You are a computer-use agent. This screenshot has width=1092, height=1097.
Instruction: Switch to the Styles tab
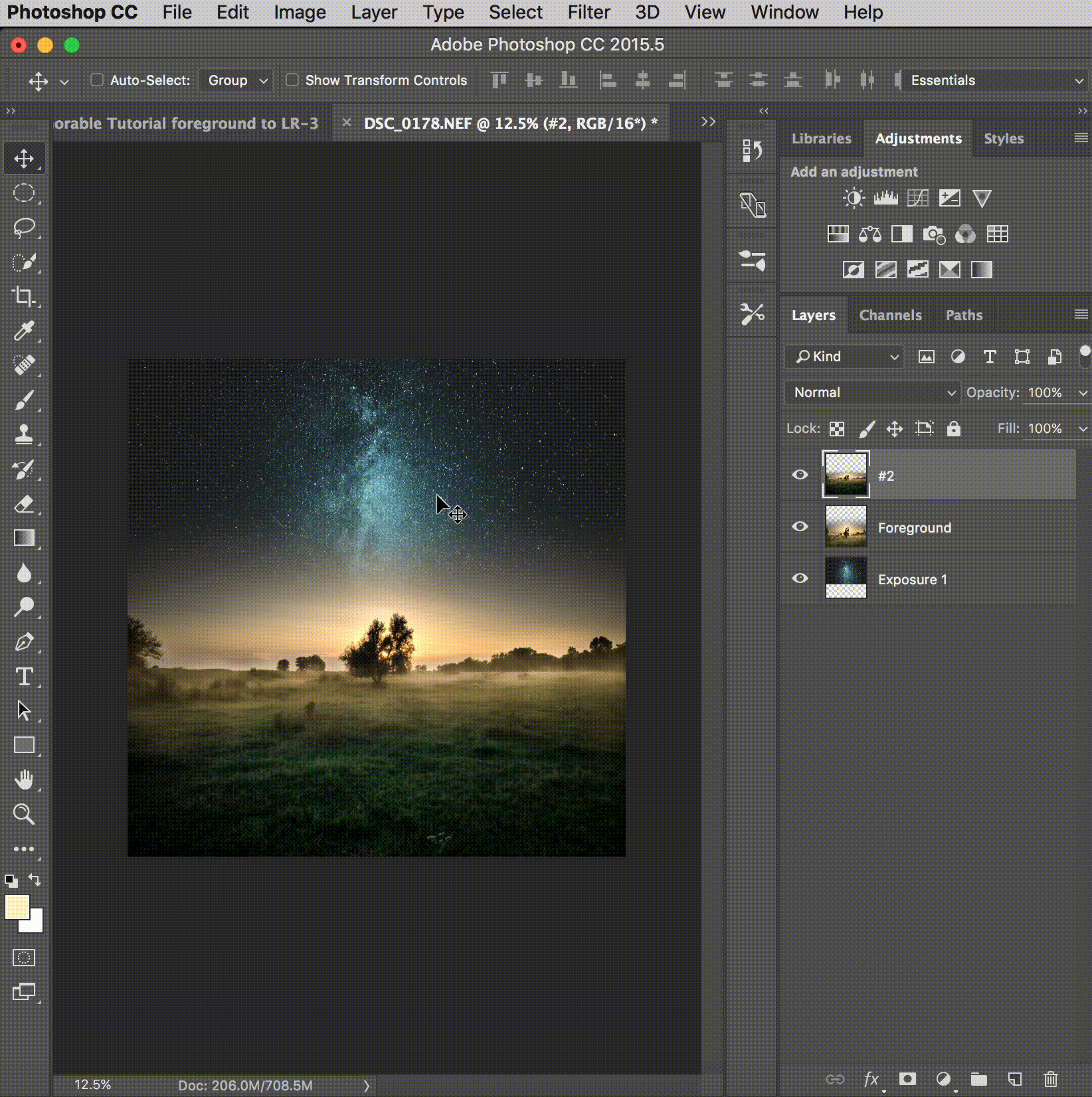(x=1004, y=139)
